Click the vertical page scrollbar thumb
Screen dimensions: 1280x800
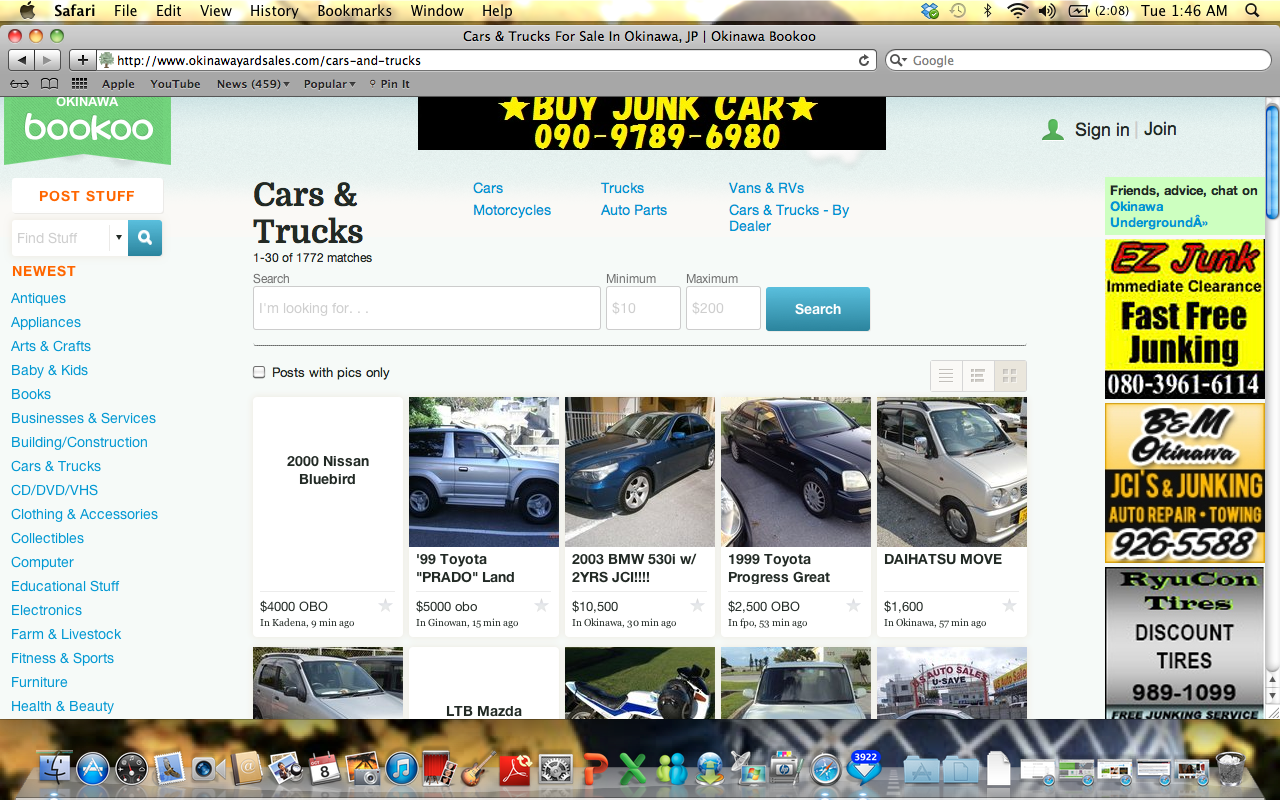[x=1272, y=161]
